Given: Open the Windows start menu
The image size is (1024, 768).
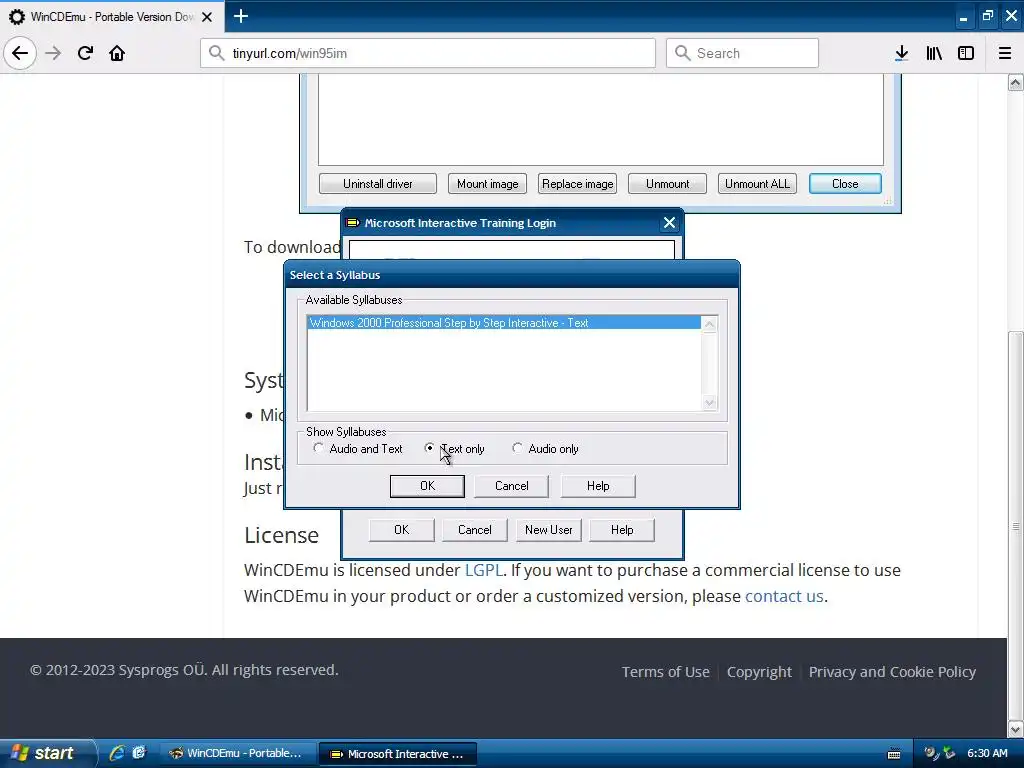Looking at the screenshot, I should (47, 754).
